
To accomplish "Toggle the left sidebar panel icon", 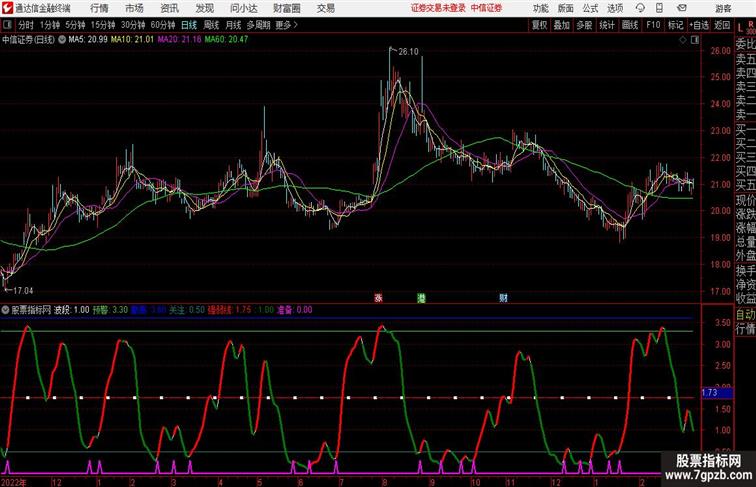I will (7, 25).
